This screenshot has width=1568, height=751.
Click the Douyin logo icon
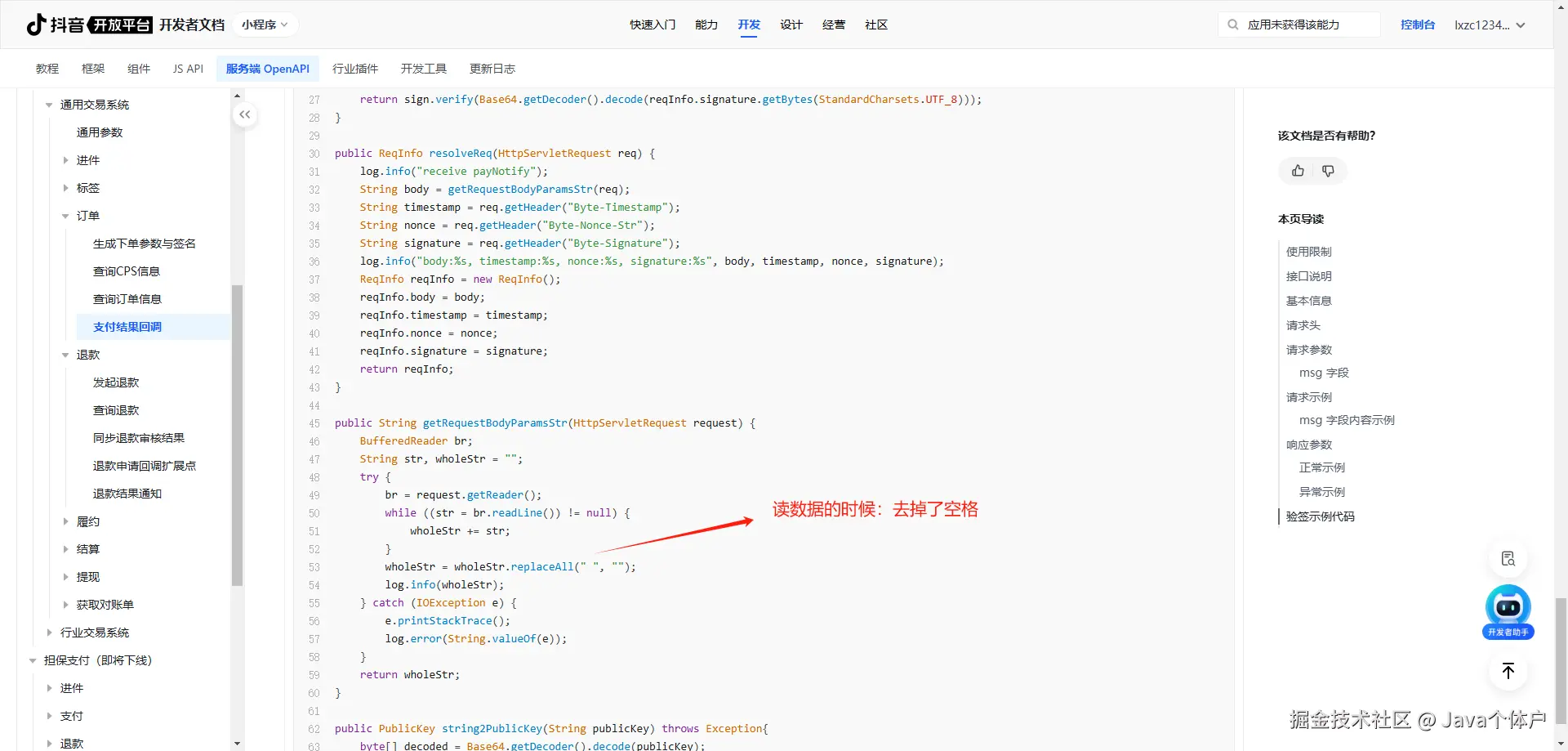(x=36, y=25)
